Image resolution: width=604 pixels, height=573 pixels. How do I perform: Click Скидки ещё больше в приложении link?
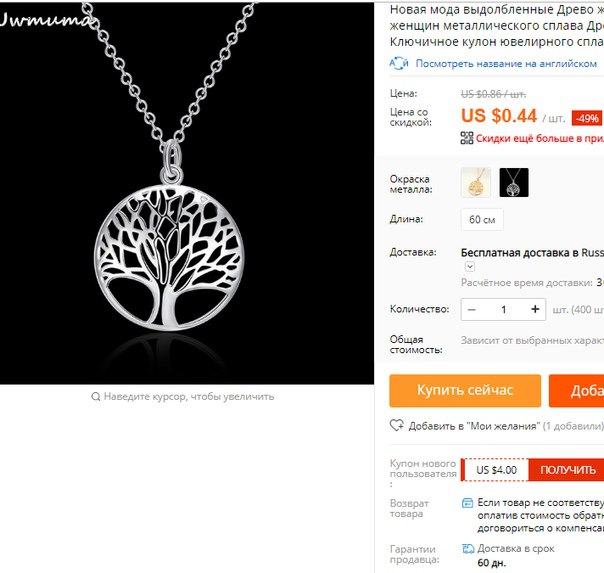pos(540,138)
